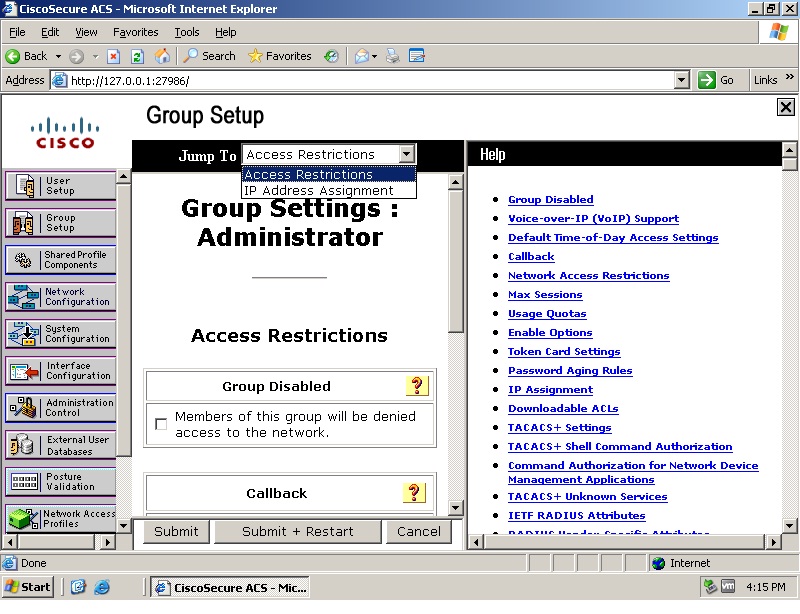
Task: Click the Refresh page icon
Action: pyautogui.click(x=137, y=56)
